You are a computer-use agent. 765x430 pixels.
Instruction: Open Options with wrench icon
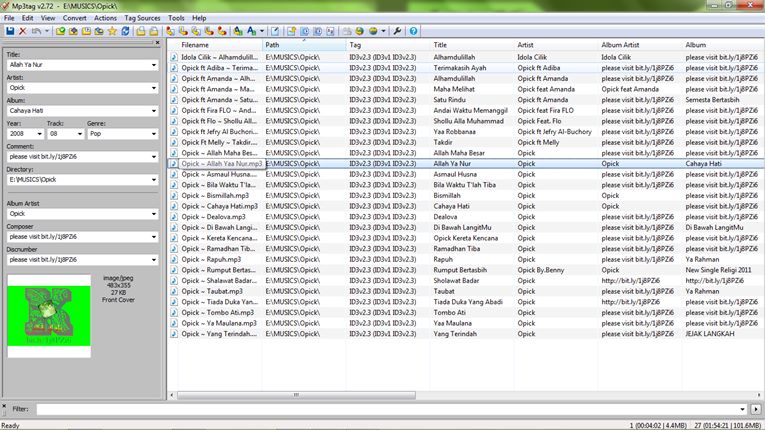pyautogui.click(x=397, y=31)
